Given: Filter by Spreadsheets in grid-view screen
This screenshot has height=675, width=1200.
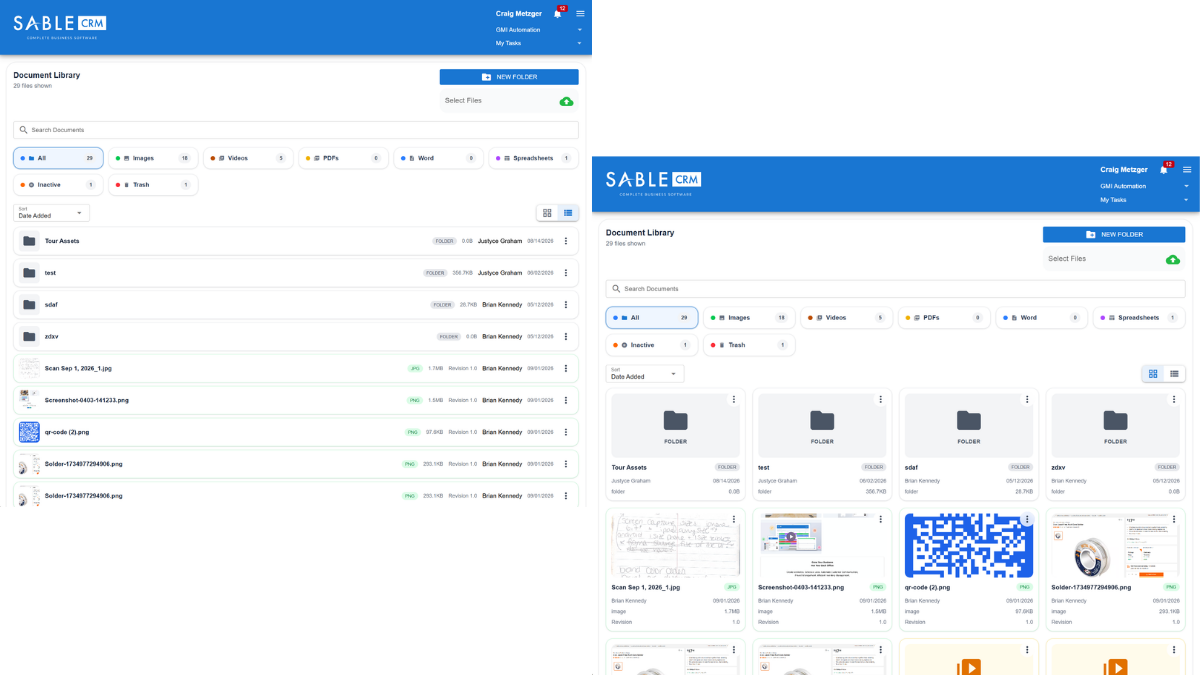Looking at the screenshot, I should click(x=1139, y=318).
